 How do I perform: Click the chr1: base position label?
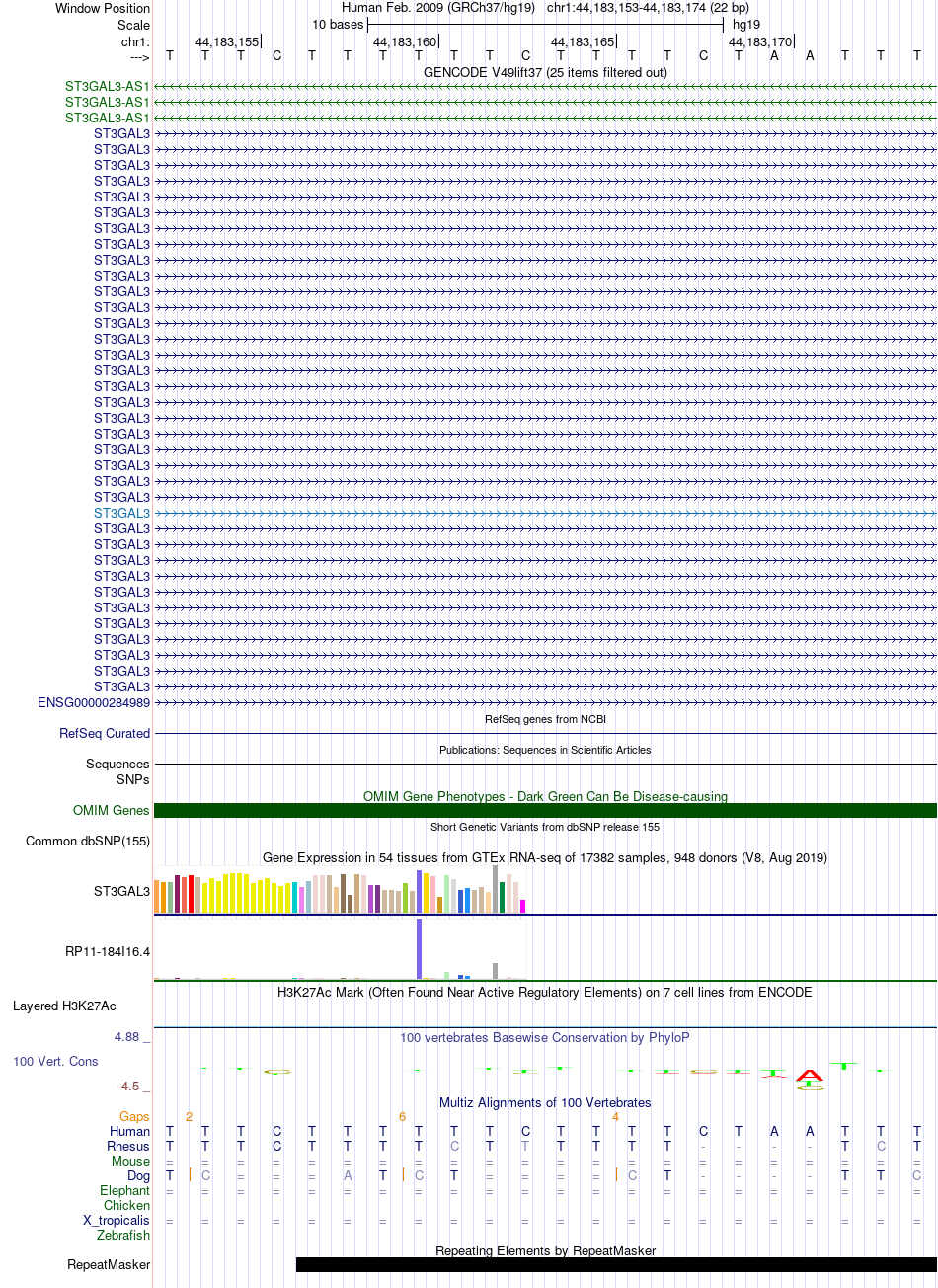[x=135, y=41]
